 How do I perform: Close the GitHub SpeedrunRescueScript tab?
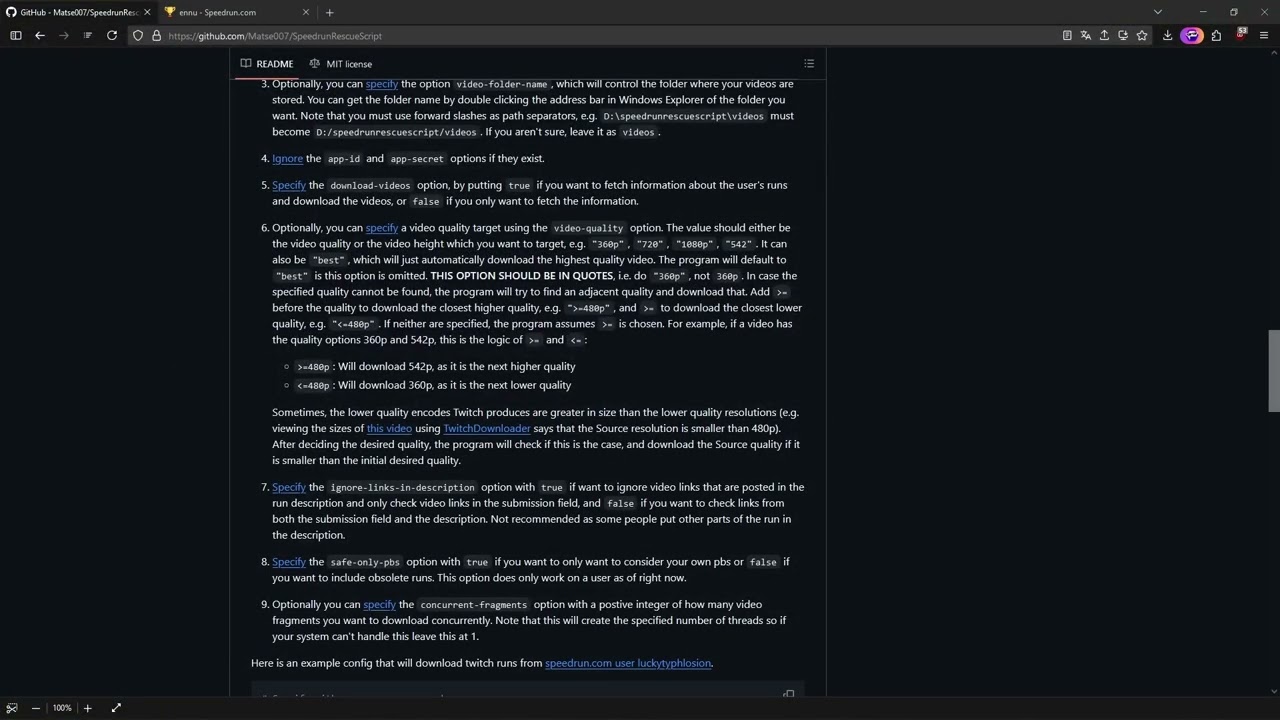point(147,12)
